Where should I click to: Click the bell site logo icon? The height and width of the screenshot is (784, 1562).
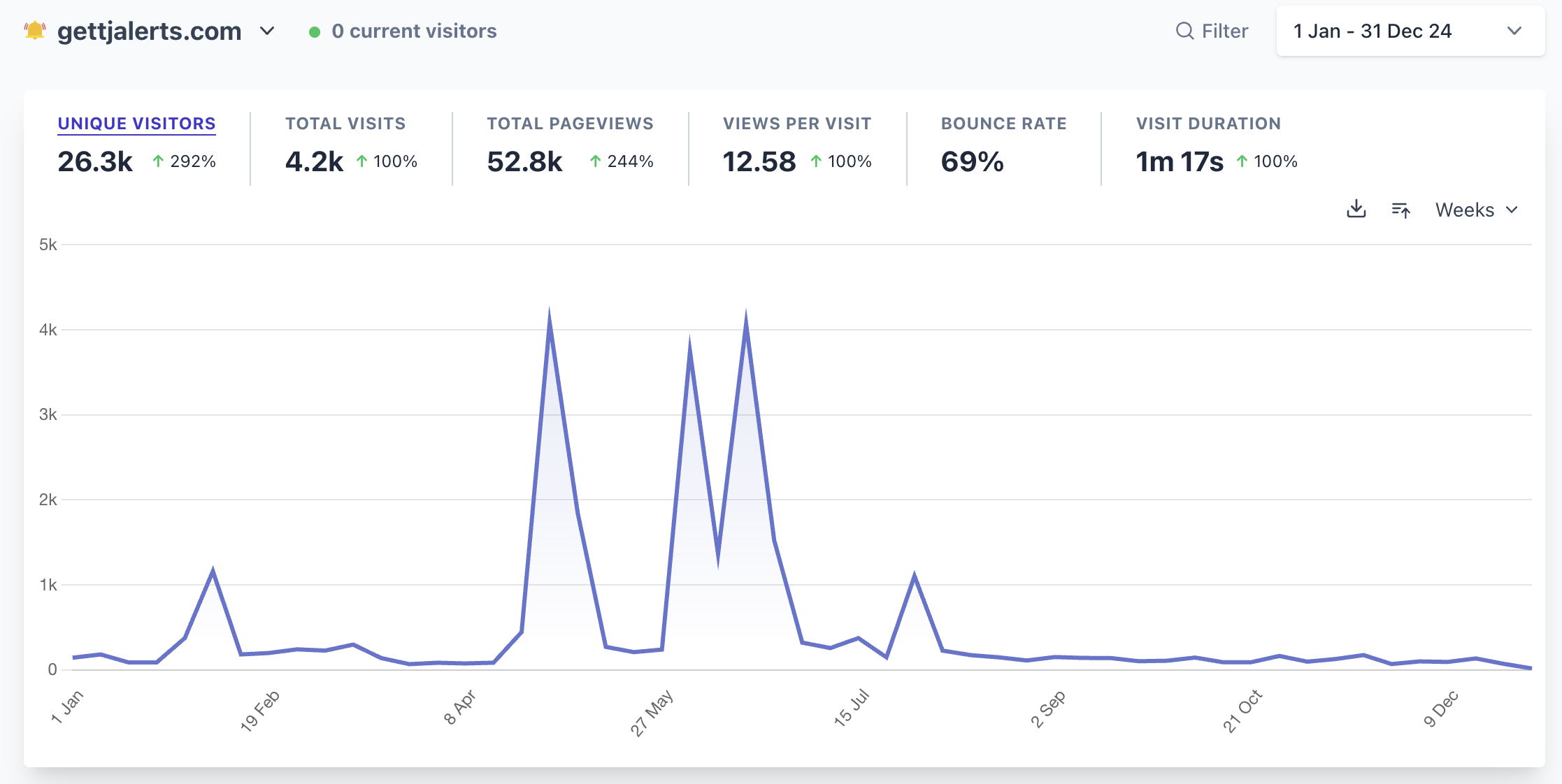pyautogui.click(x=34, y=31)
